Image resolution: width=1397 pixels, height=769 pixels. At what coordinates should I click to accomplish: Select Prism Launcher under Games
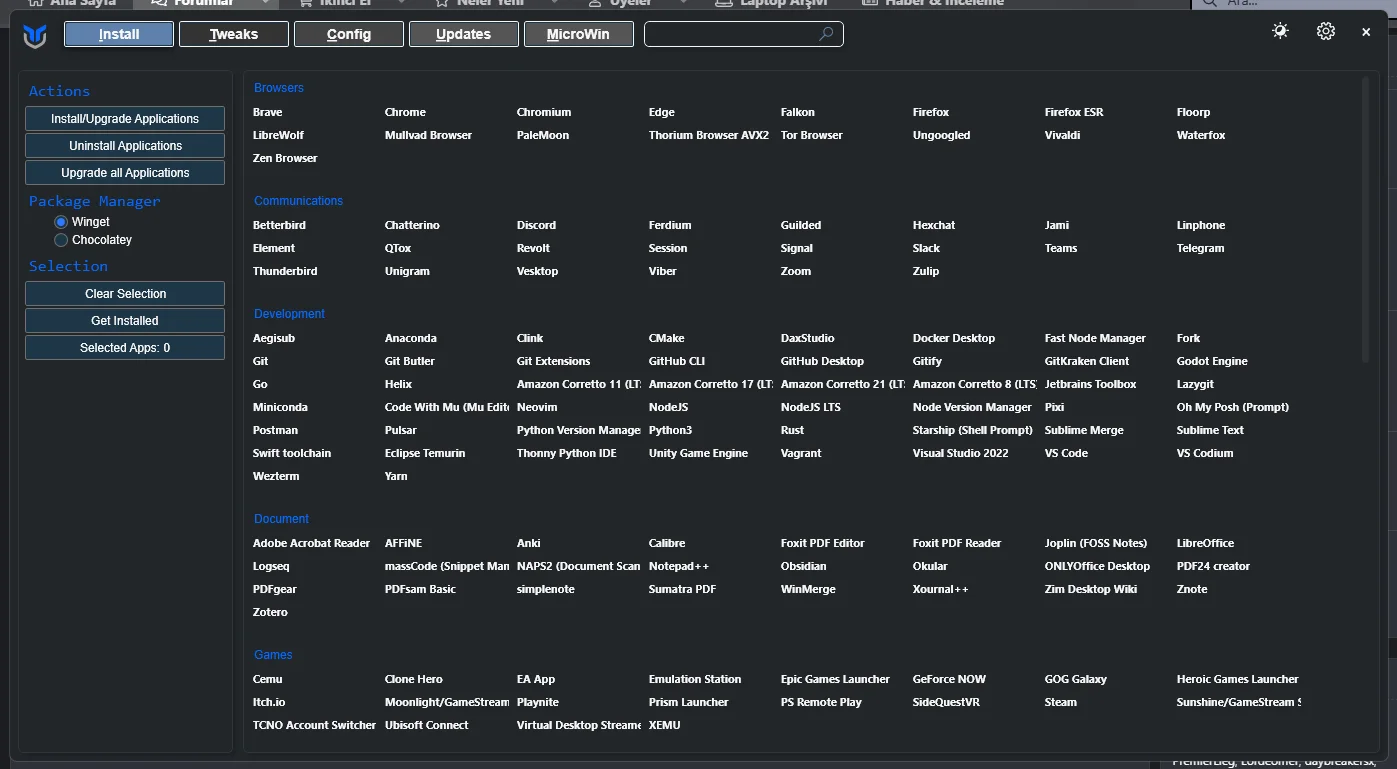click(x=689, y=702)
